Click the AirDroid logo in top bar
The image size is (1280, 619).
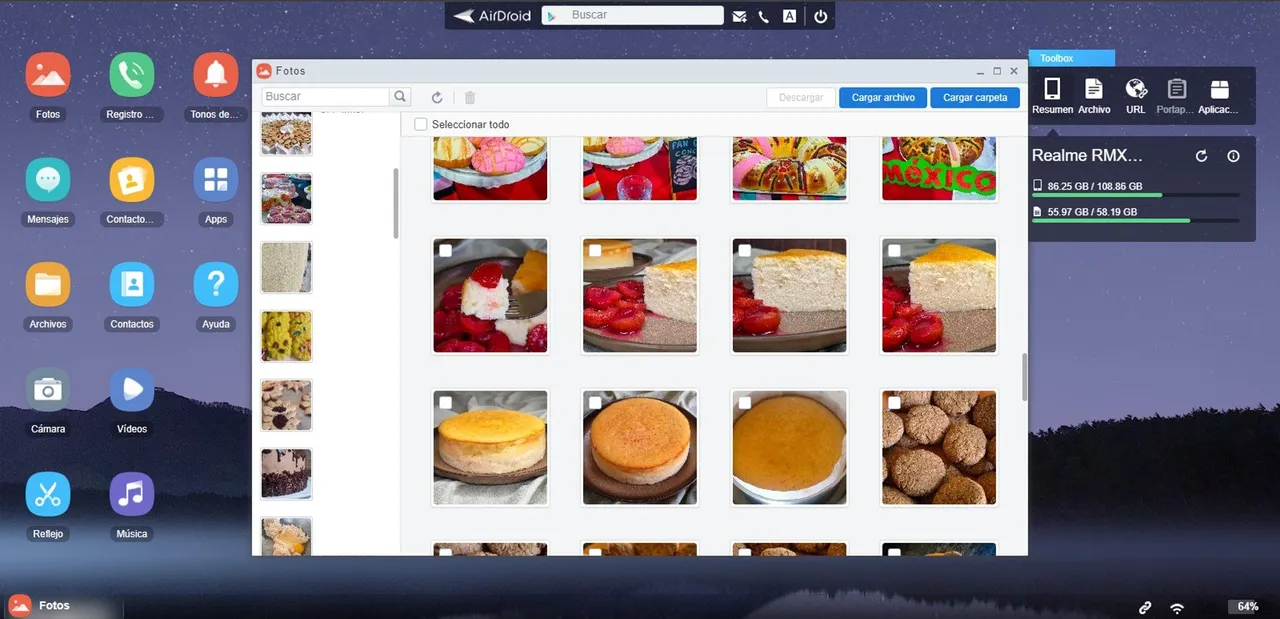(493, 16)
